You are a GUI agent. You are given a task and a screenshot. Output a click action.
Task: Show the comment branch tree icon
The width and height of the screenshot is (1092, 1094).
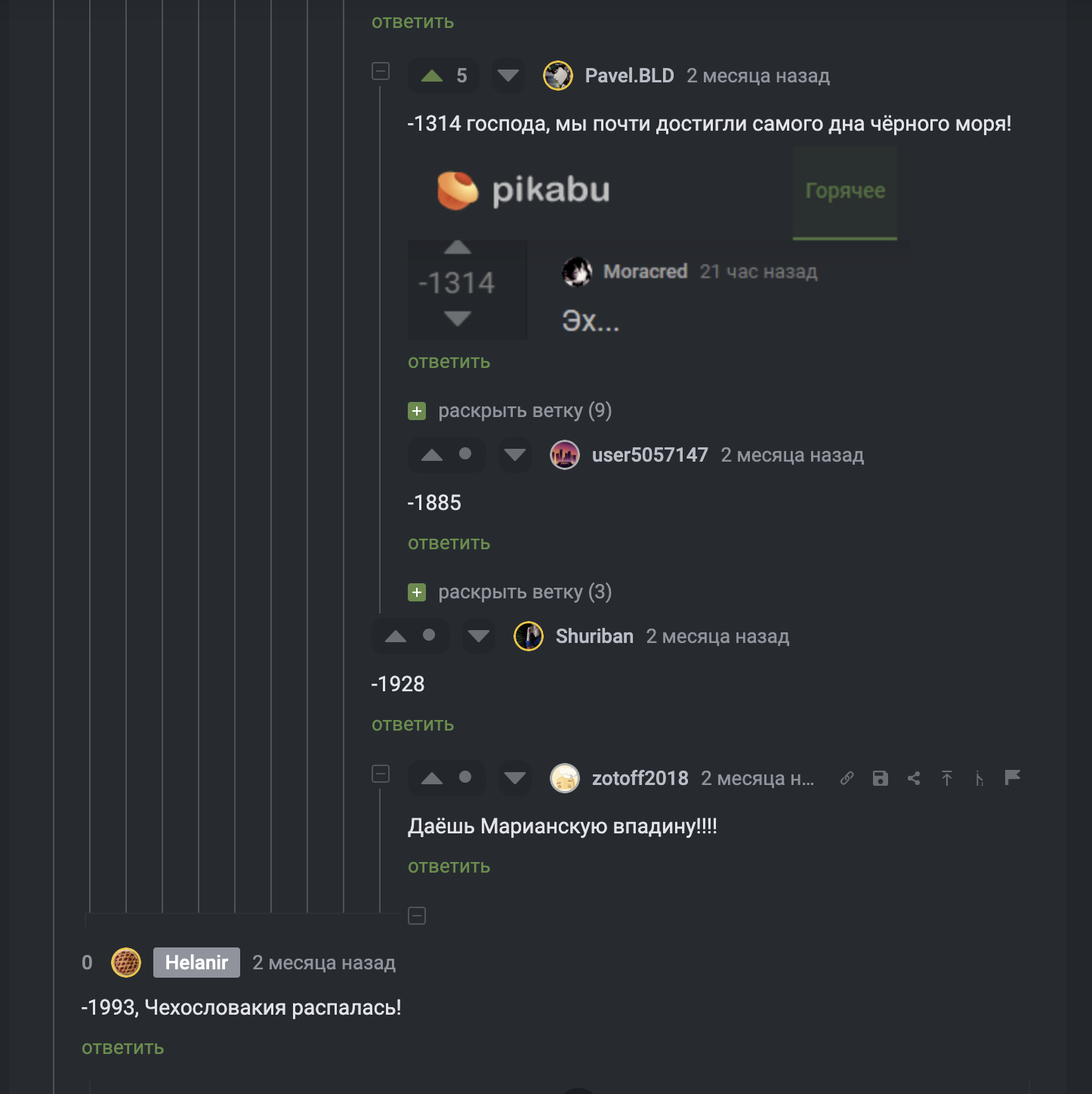pos(979,778)
